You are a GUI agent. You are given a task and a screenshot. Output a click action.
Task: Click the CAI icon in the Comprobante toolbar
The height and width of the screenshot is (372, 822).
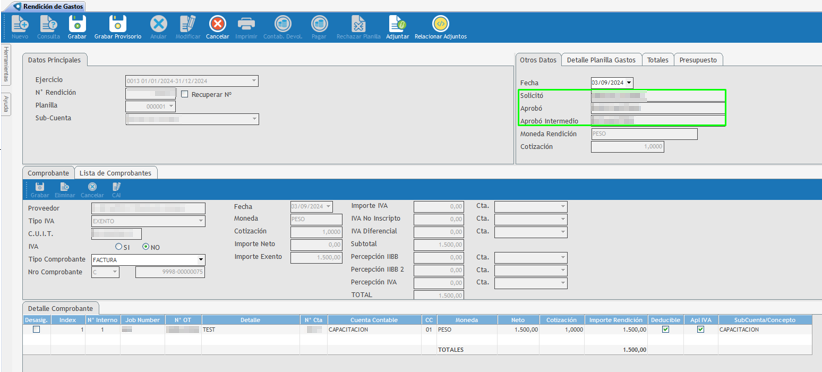[116, 187]
